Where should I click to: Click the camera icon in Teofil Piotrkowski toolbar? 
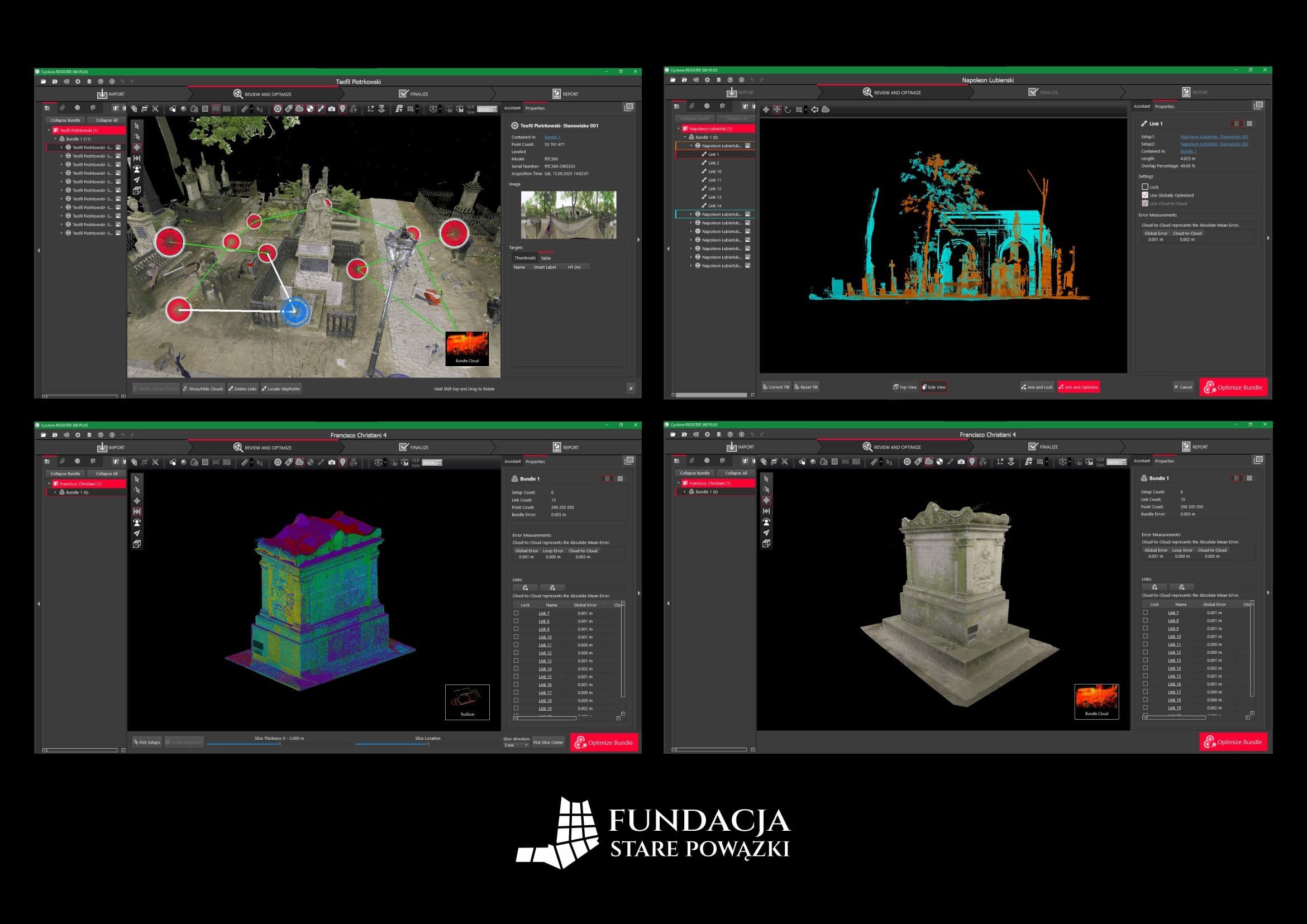click(331, 109)
